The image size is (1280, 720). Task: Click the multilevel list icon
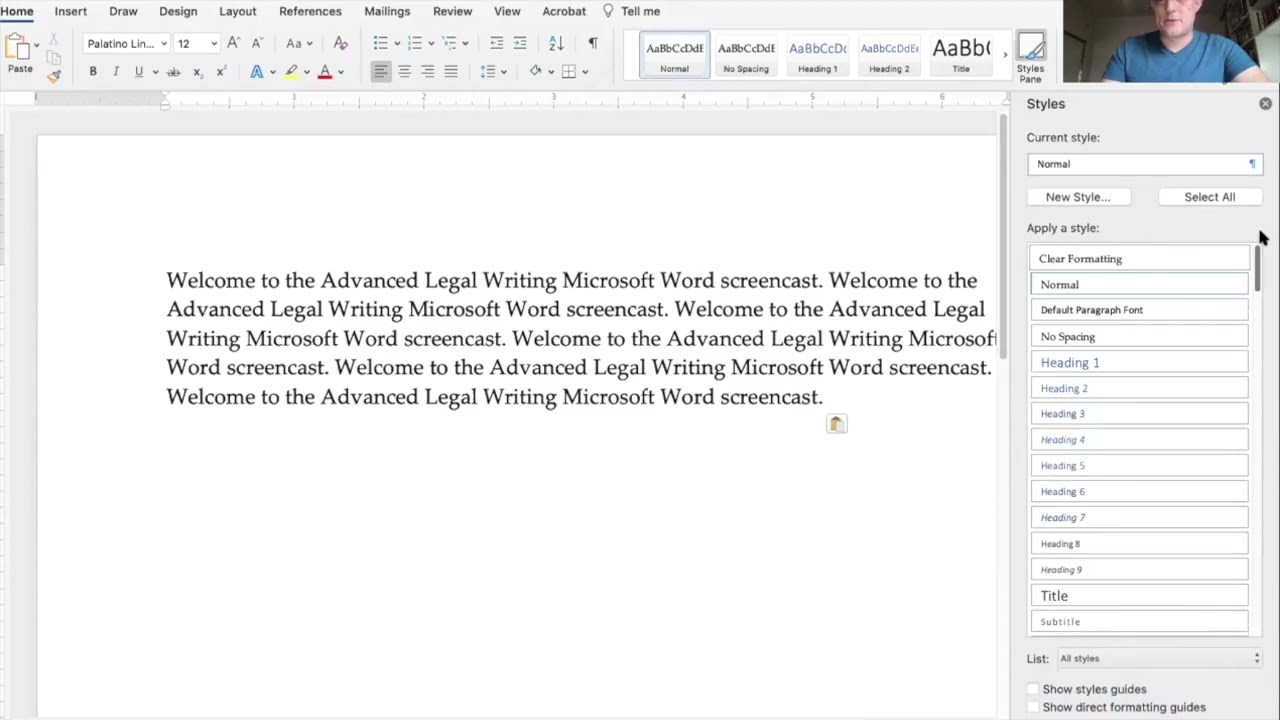(449, 43)
